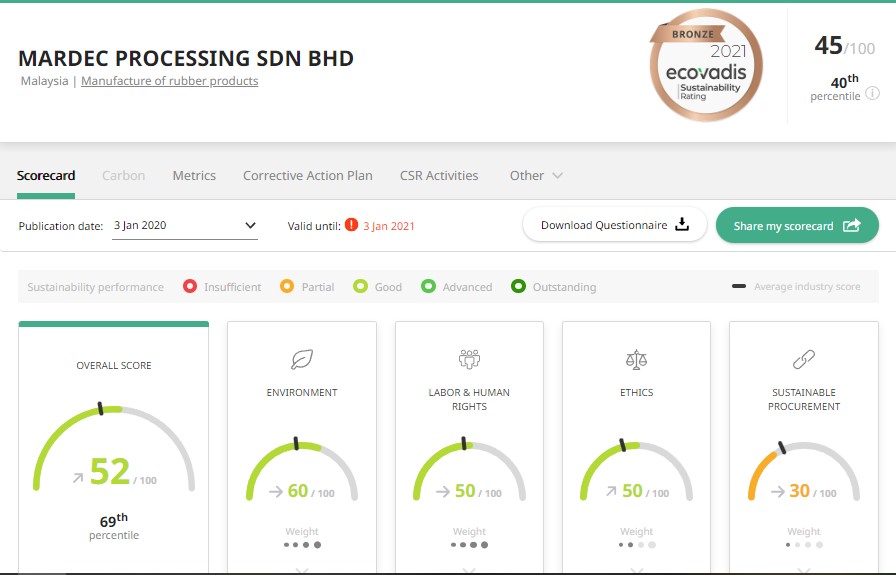Click the red warning icon near Valid until
896x575 pixels.
click(351, 225)
